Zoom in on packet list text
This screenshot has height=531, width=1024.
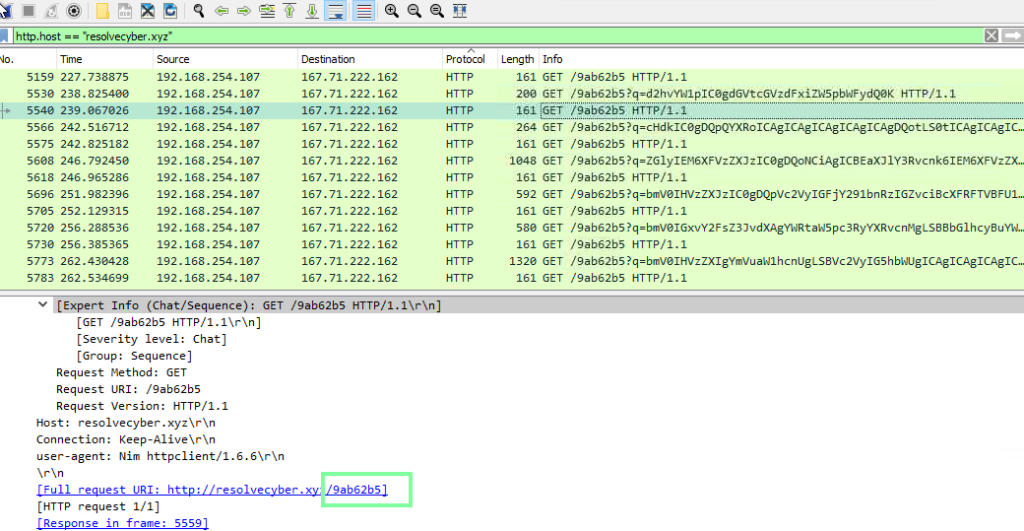391,11
